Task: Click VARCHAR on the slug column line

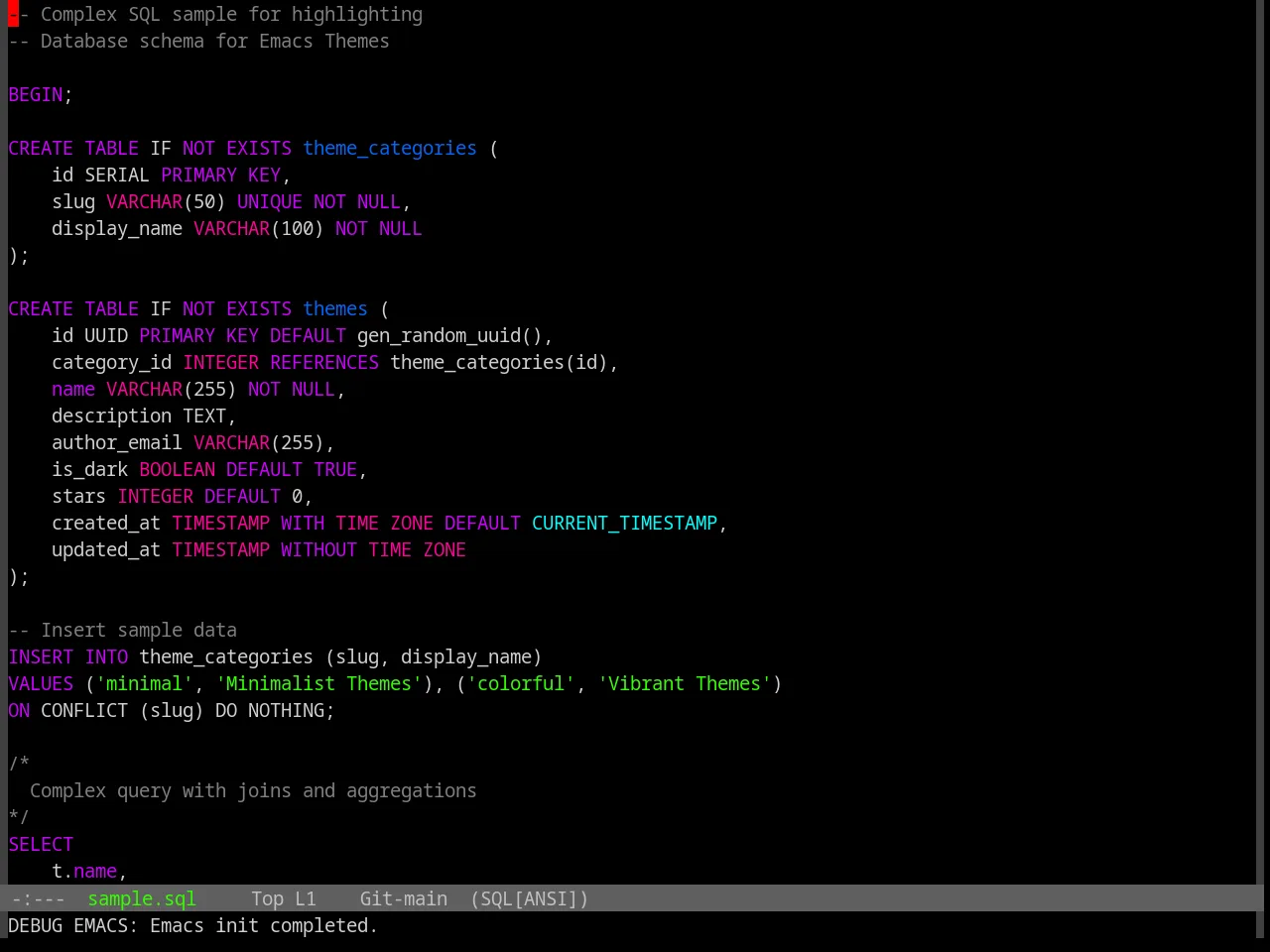Action: (x=145, y=201)
